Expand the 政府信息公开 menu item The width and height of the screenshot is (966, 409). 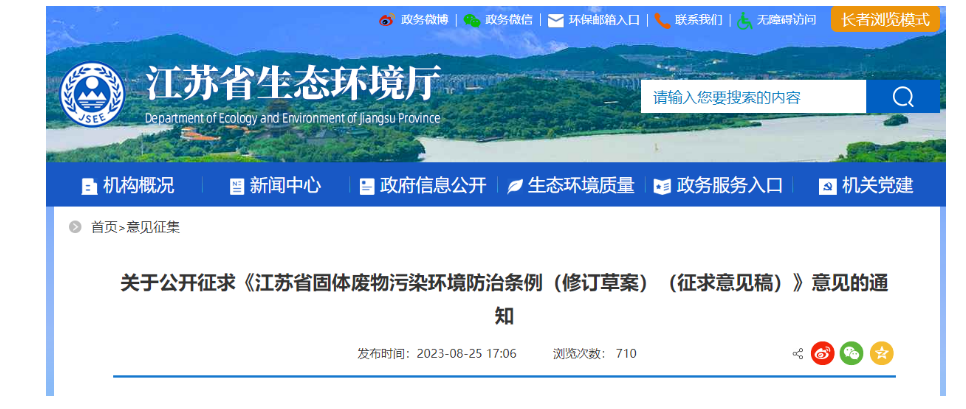[x=422, y=186]
